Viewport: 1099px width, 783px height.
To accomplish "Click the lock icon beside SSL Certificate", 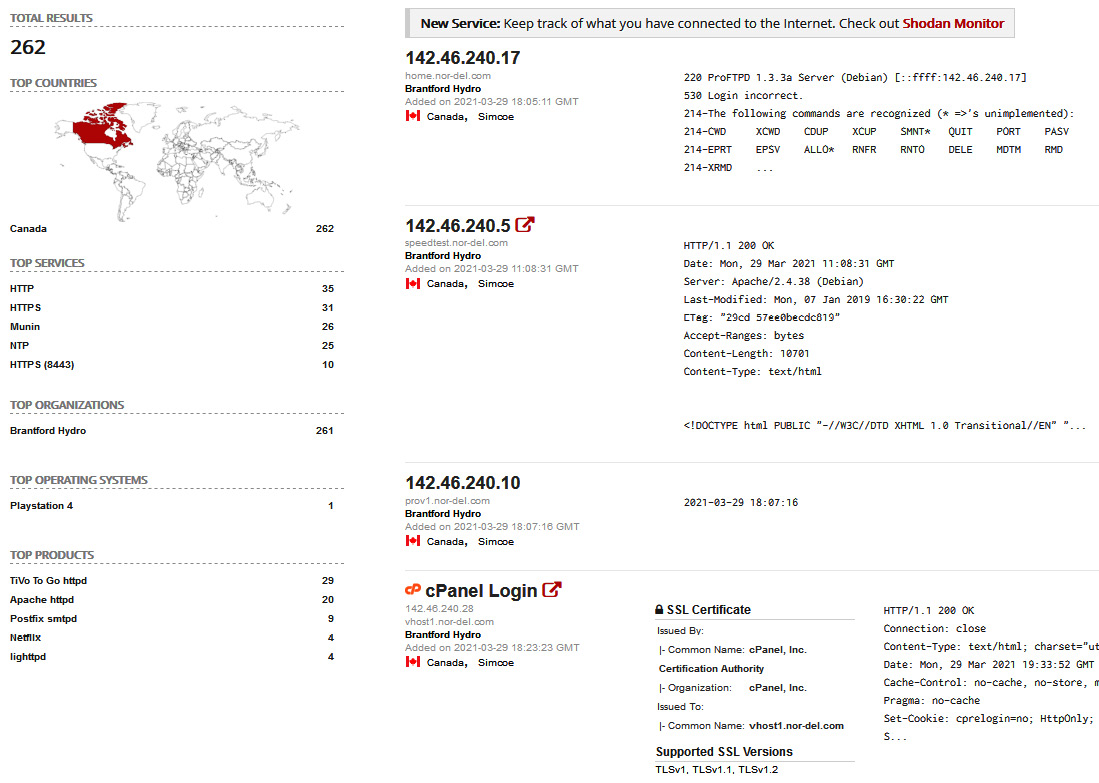I will (659, 610).
